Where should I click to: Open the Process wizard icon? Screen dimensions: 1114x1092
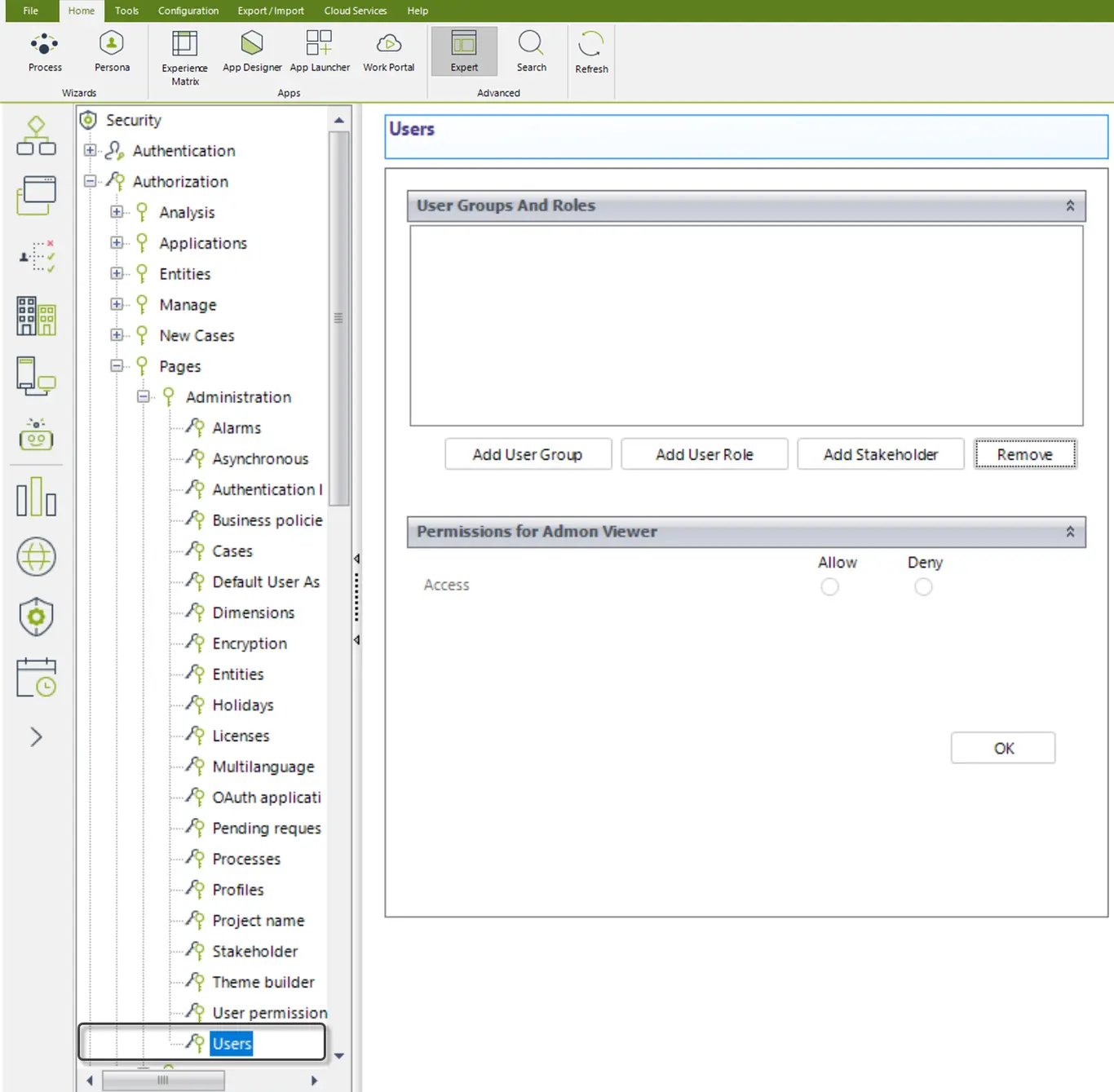[45, 52]
